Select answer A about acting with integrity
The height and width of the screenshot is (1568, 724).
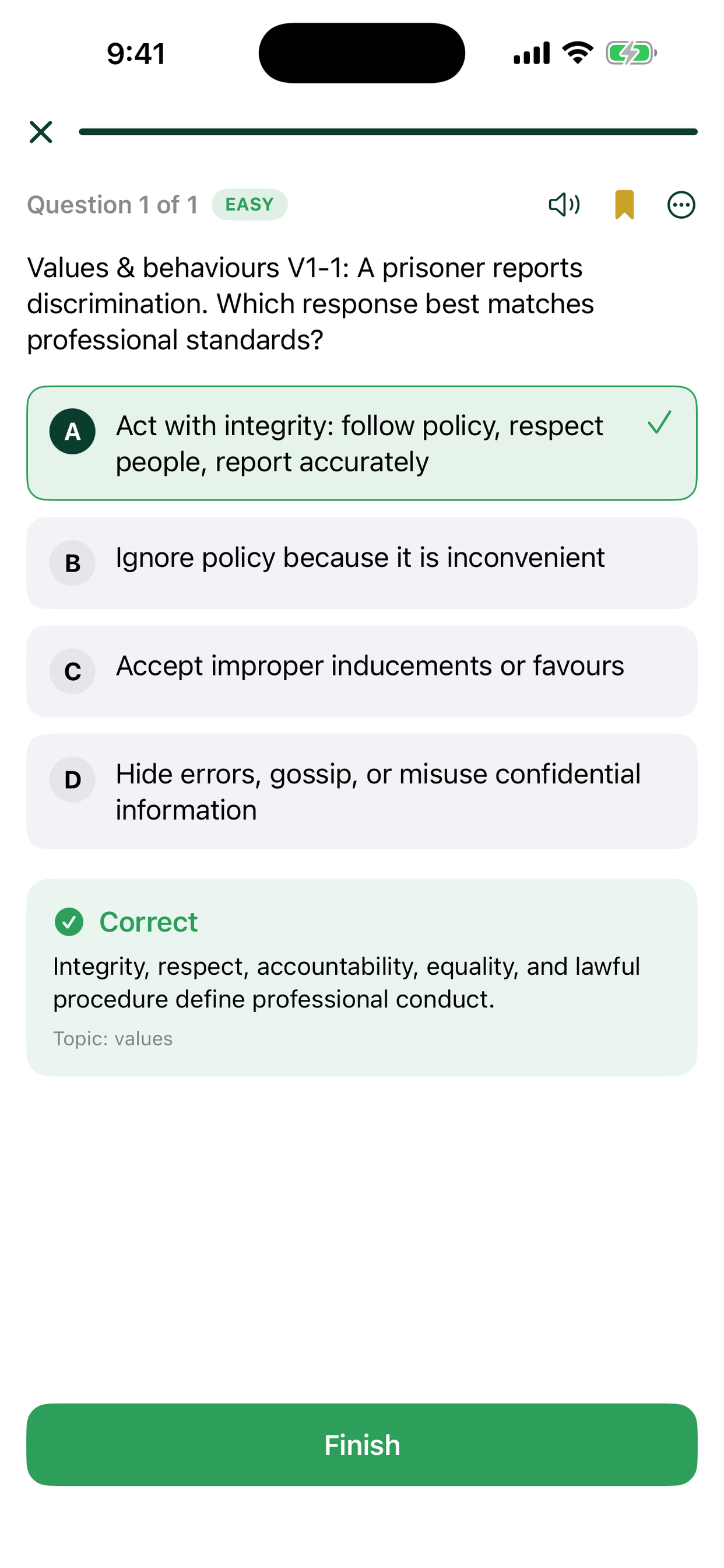click(x=362, y=443)
